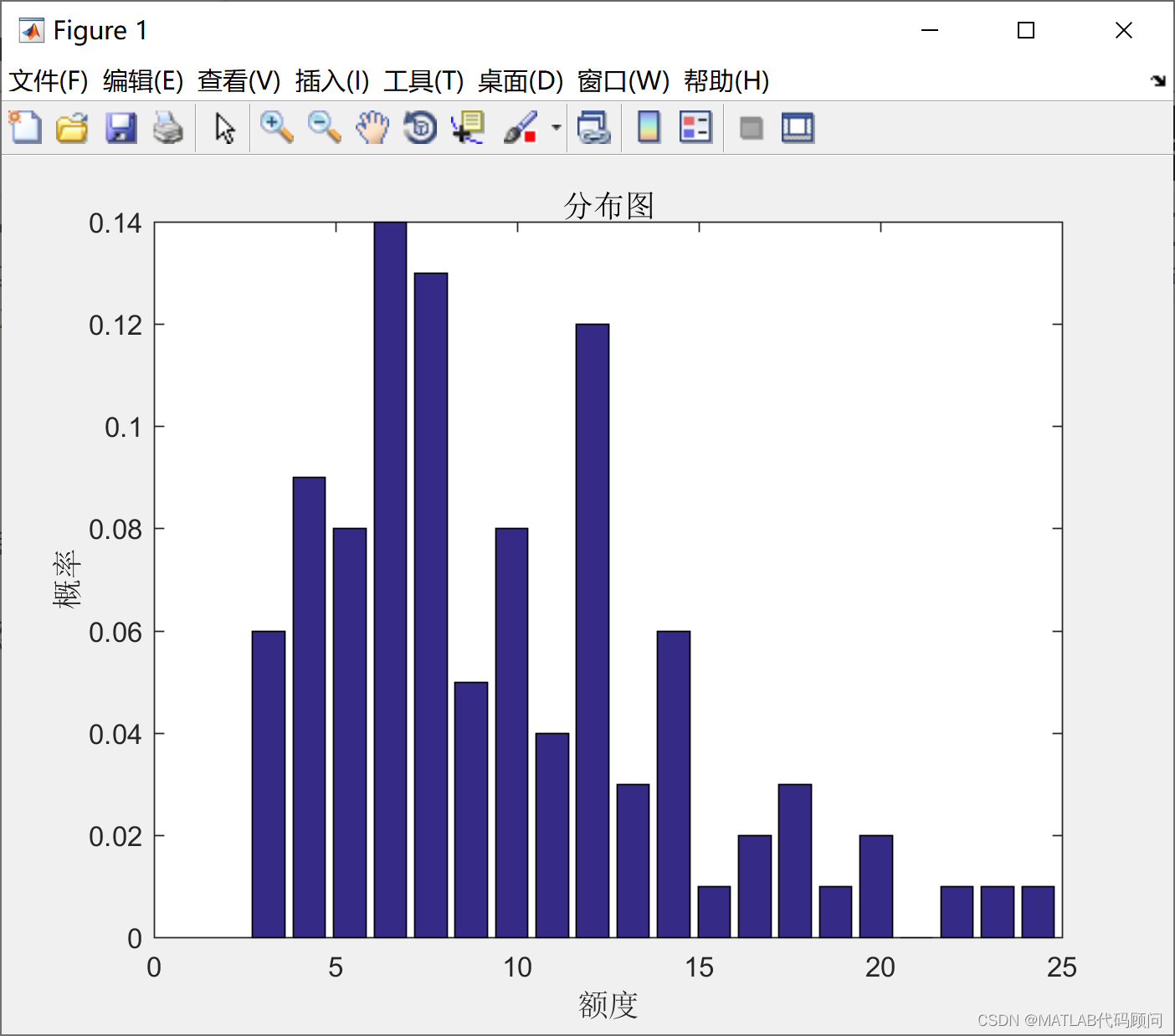
Task: Save the figure with the Save icon
Action: coord(121,127)
